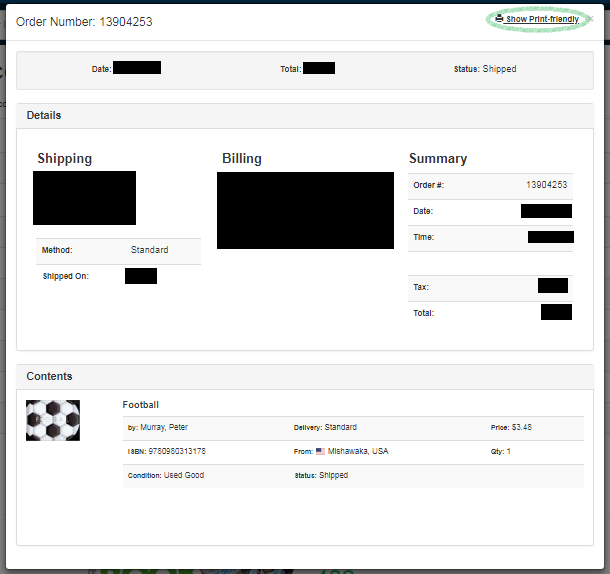
Task: Select order number 13904253 in Summary
Action: (x=547, y=185)
